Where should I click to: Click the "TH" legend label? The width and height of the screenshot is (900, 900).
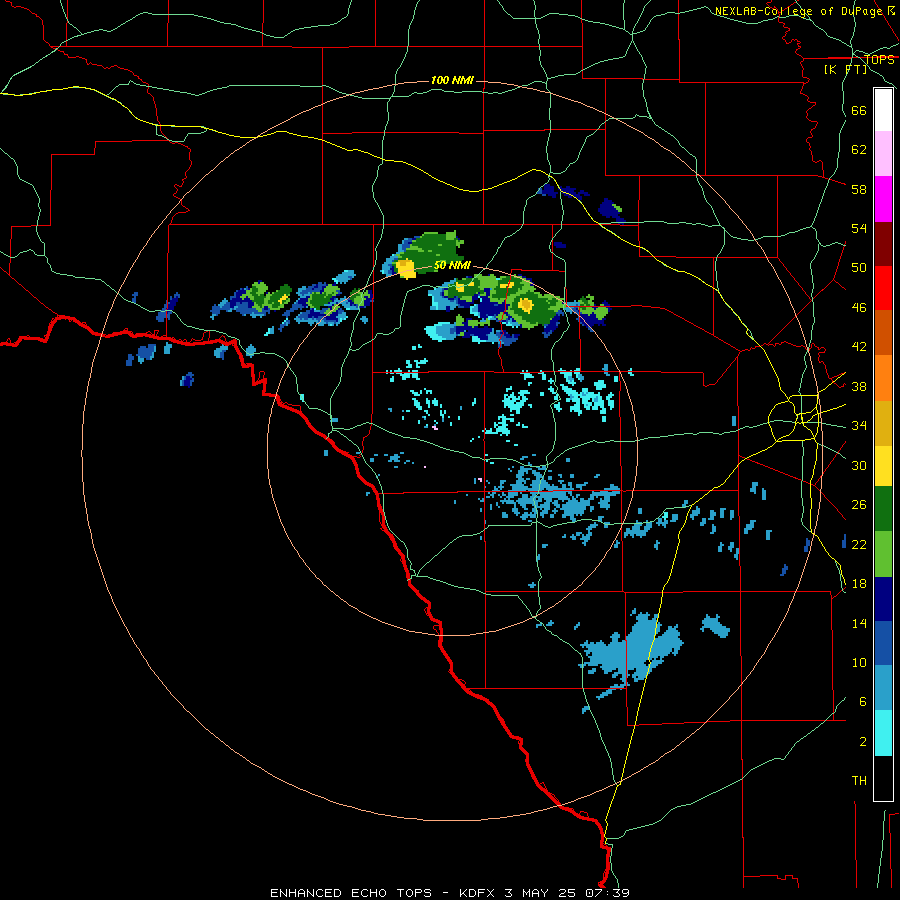(x=859, y=781)
